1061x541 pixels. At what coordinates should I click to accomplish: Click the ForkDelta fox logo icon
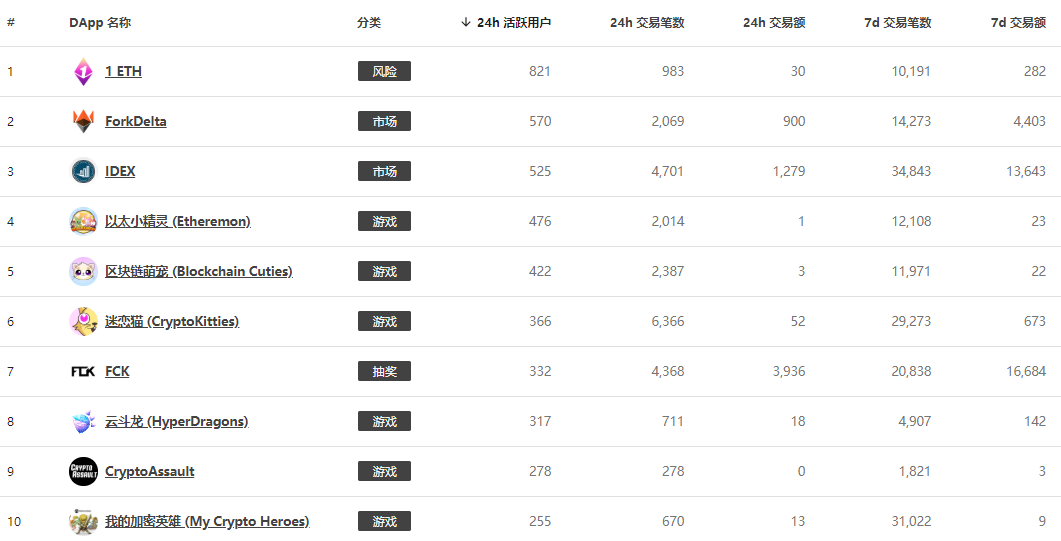click(x=83, y=121)
